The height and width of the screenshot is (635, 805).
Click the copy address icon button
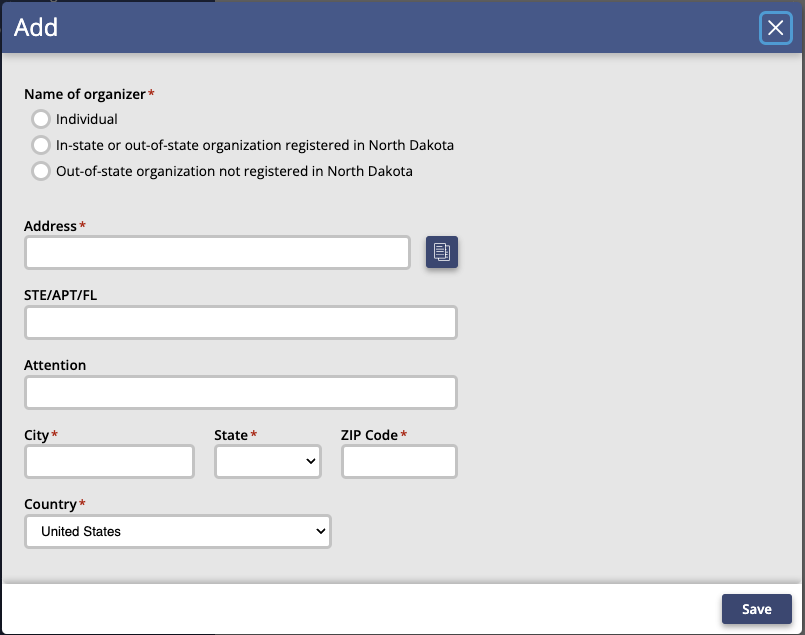pyautogui.click(x=442, y=252)
